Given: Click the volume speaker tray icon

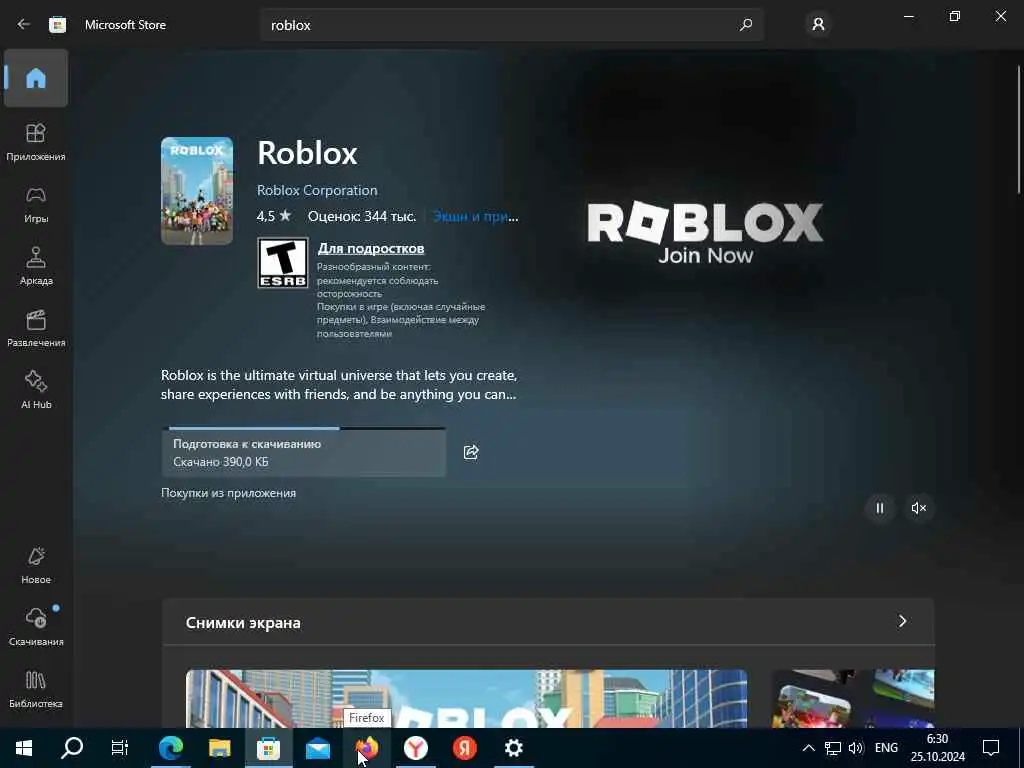Looking at the screenshot, I should click(x=856, y=748).
